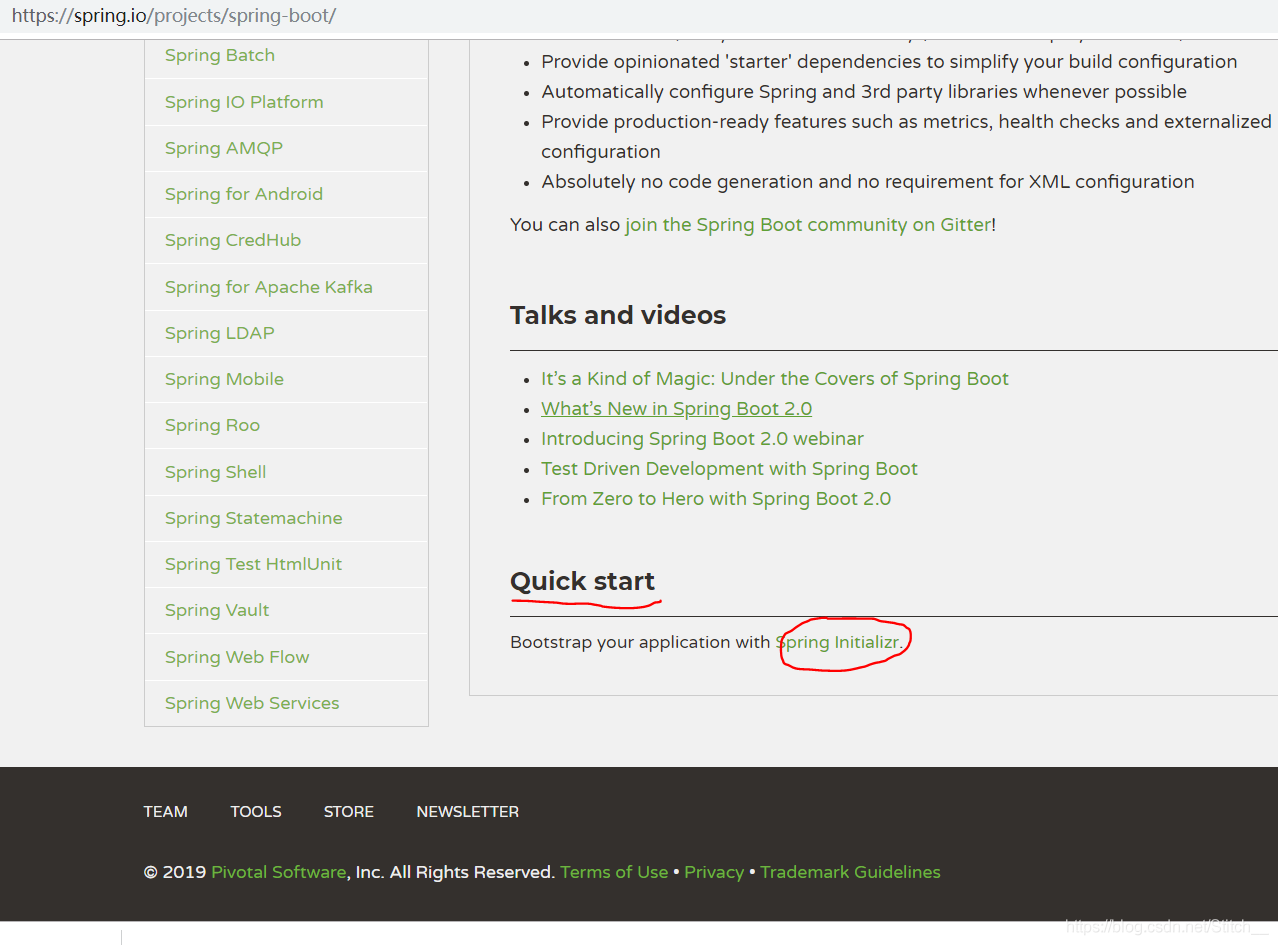The width and height of the screenshot is (1278, 945).
Task: Open From Zero to Hero talk link
Action: (x=716, y=499)
